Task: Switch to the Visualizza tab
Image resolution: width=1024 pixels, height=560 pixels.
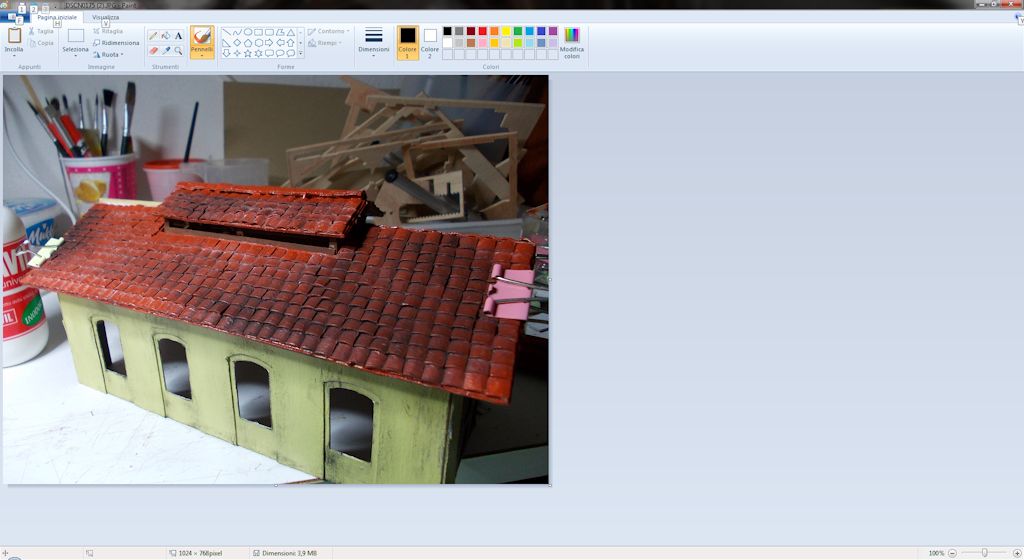Action: (105, 18)
